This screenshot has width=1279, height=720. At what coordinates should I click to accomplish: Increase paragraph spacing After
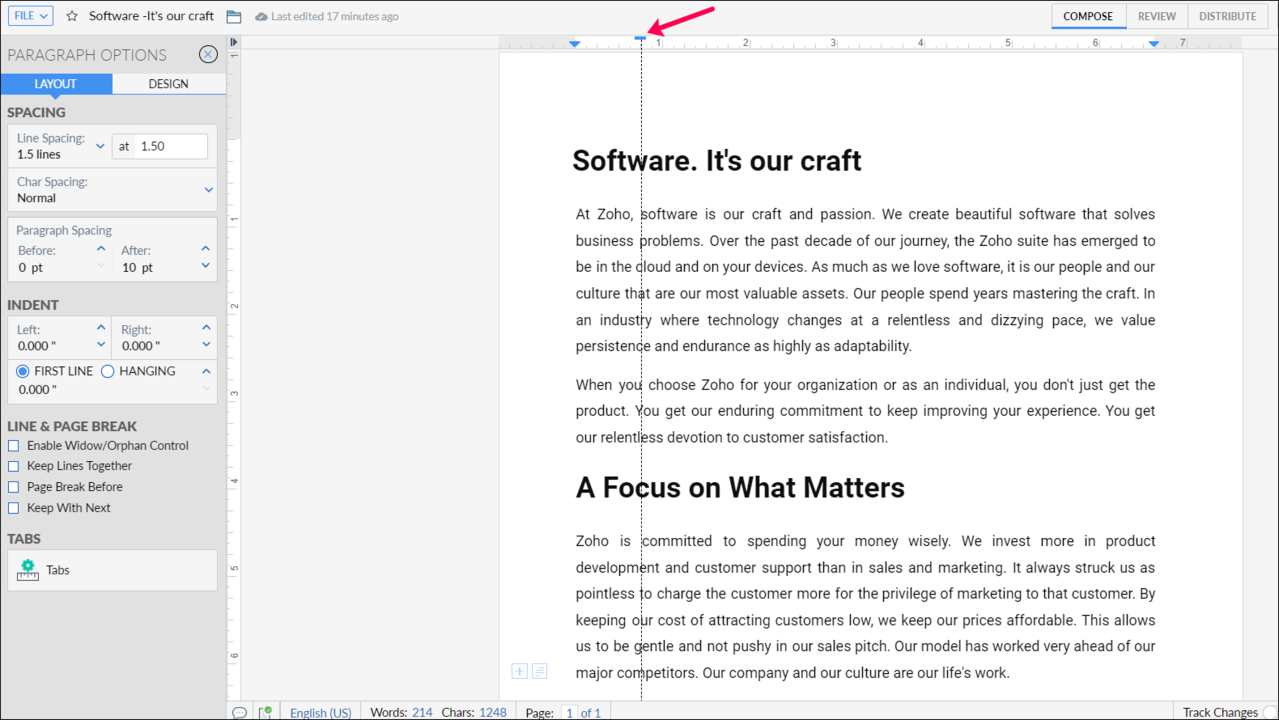pyautogui.click(x=205, y=249)
